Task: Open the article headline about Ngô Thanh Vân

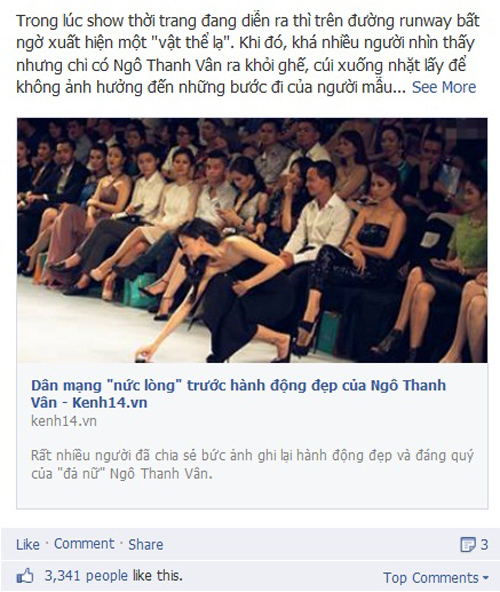Action: pos(238,393)
